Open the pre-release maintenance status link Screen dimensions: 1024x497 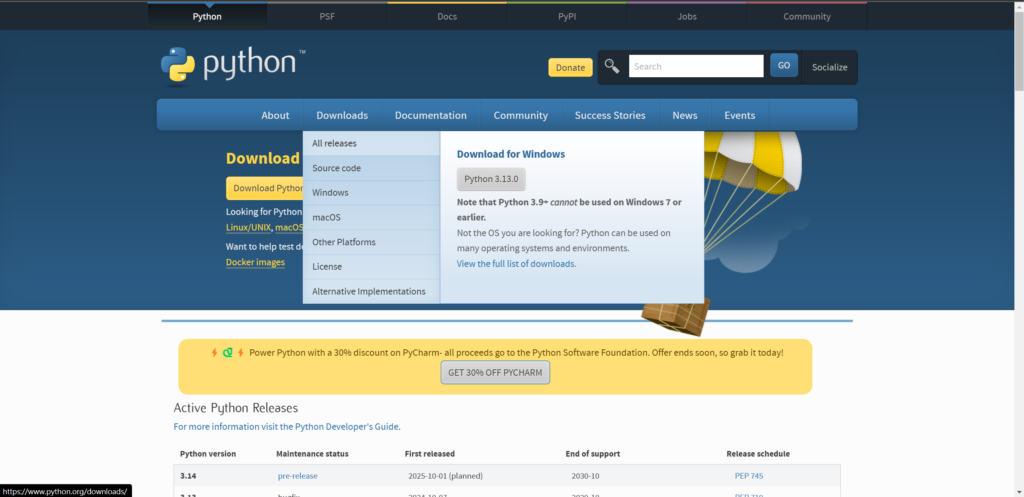[298, 476]
